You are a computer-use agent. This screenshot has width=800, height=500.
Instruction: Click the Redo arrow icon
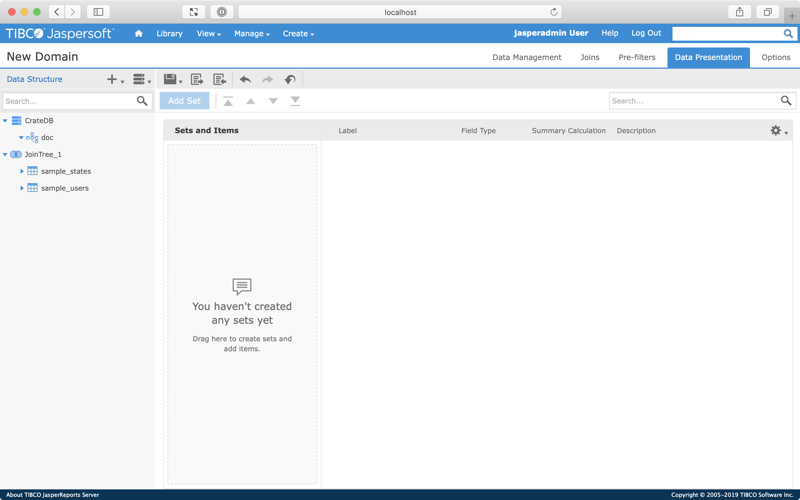click(267, 79)
